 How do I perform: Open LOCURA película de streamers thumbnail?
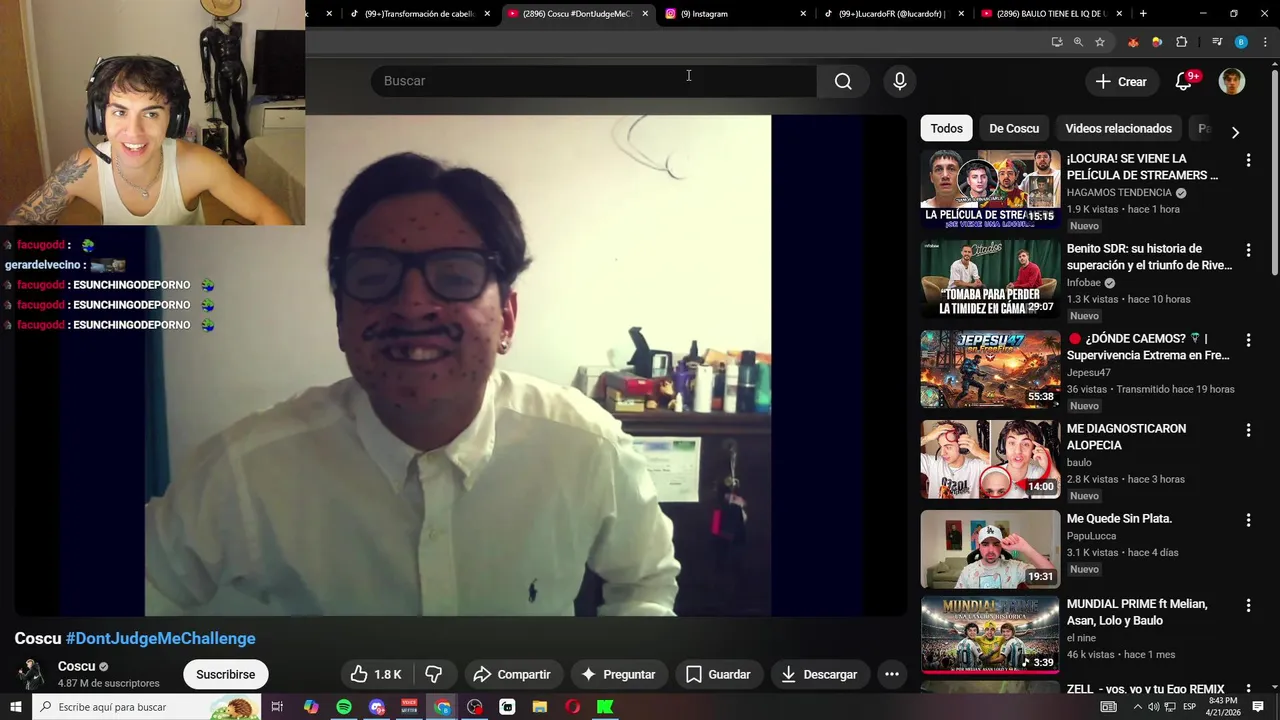[990, 190]
